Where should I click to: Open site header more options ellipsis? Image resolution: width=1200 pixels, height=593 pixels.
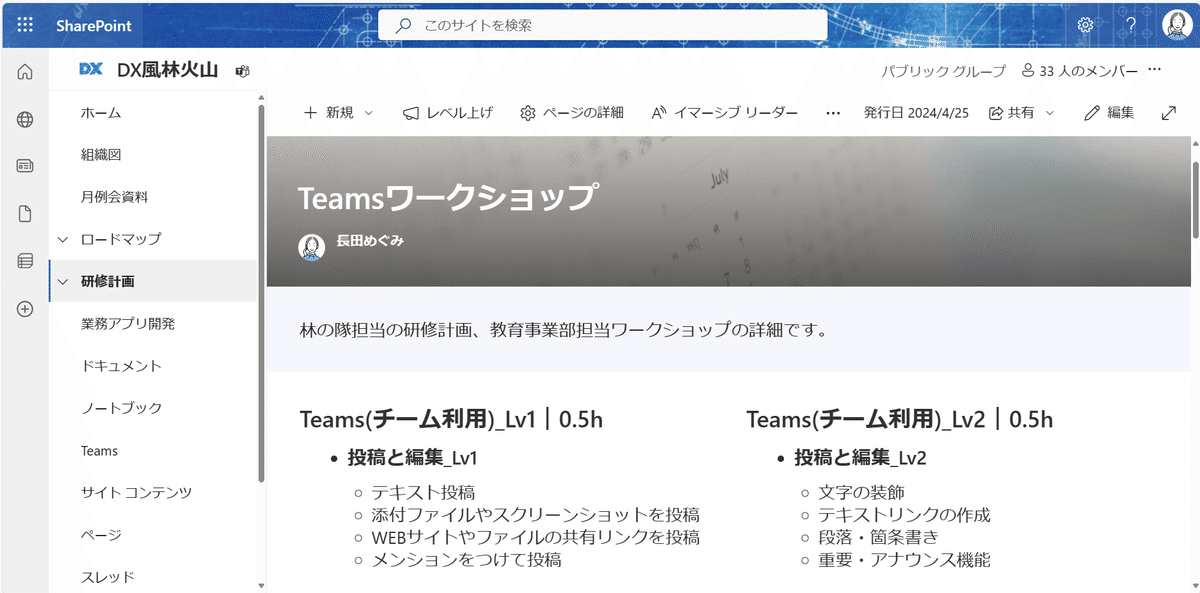pyautogui.click(x=1155, y=70)
